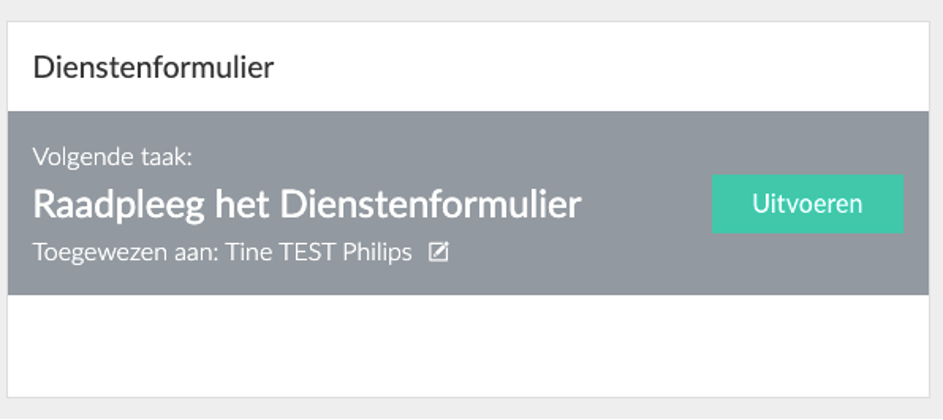Click the edit assignee pencil icon
This screenshot has width=943, height=420.
coord(438,252)
